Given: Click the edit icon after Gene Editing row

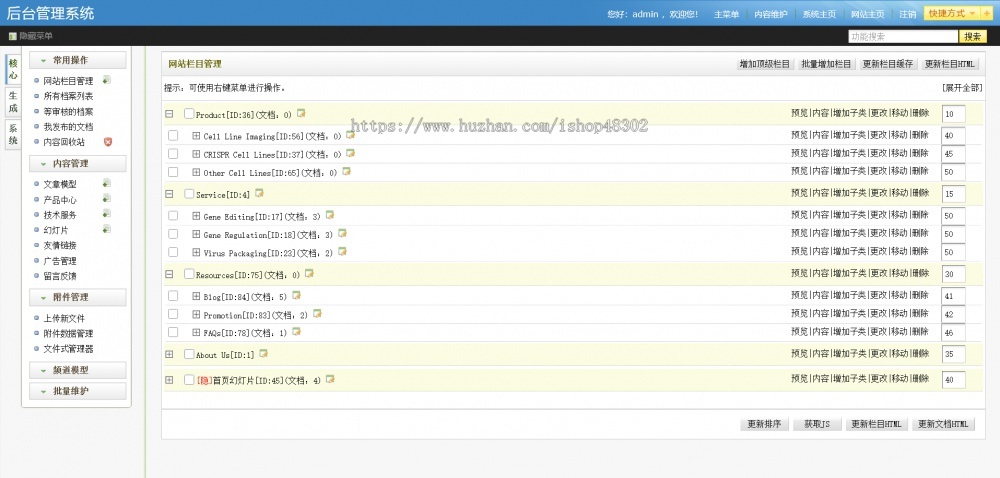Looking at the screenshot, I should (x=330, y=215).
